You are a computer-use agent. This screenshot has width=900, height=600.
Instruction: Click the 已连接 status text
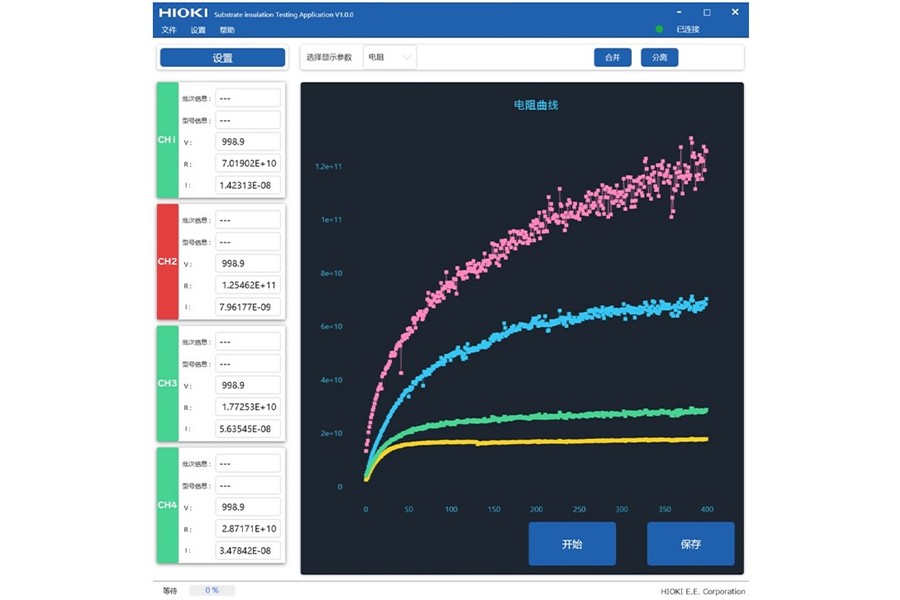click(x=688, y=29)
